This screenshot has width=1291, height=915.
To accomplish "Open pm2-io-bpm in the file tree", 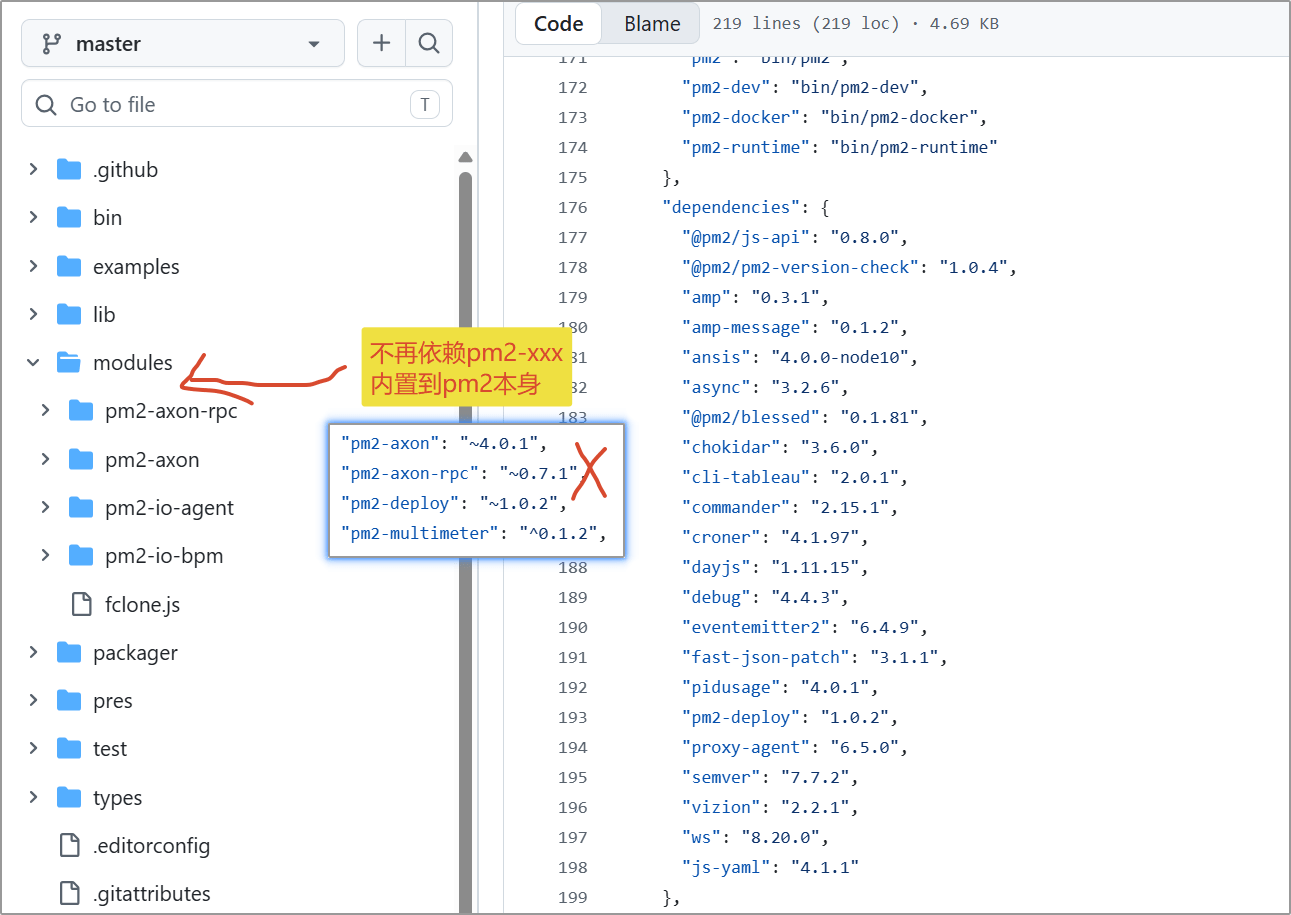I will pos(164,556).
